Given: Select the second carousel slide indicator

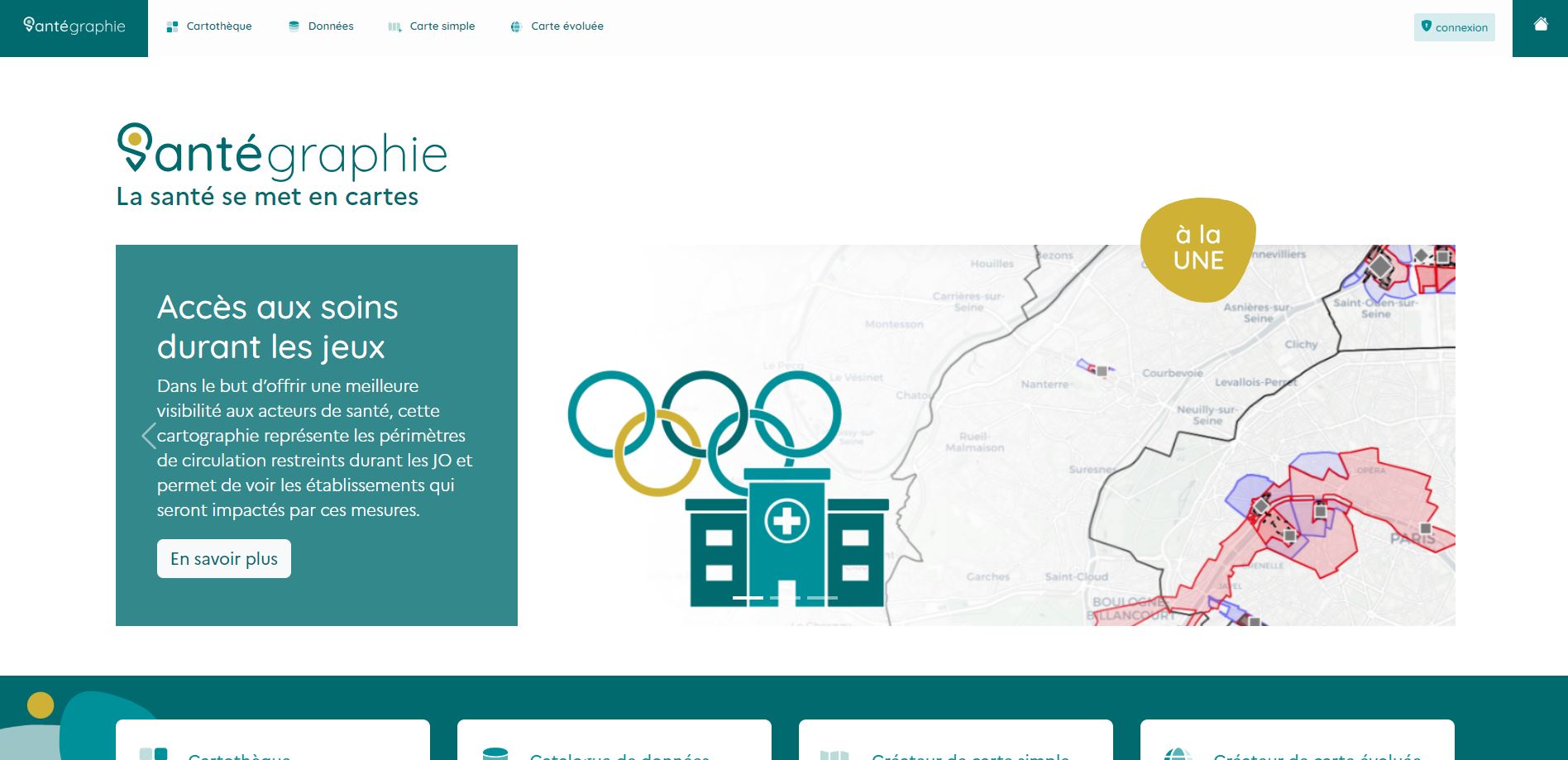Looking at the screenshot, I should pos(785,597).
